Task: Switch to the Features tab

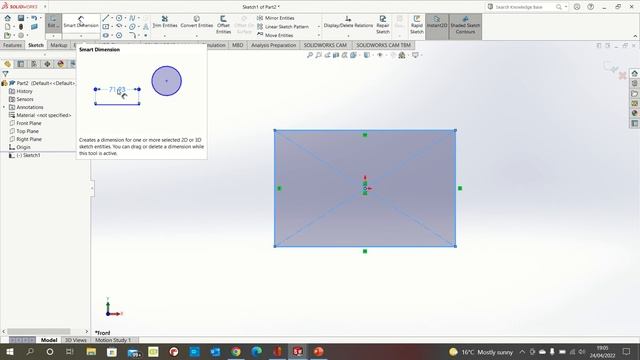Action: [12, 45]
